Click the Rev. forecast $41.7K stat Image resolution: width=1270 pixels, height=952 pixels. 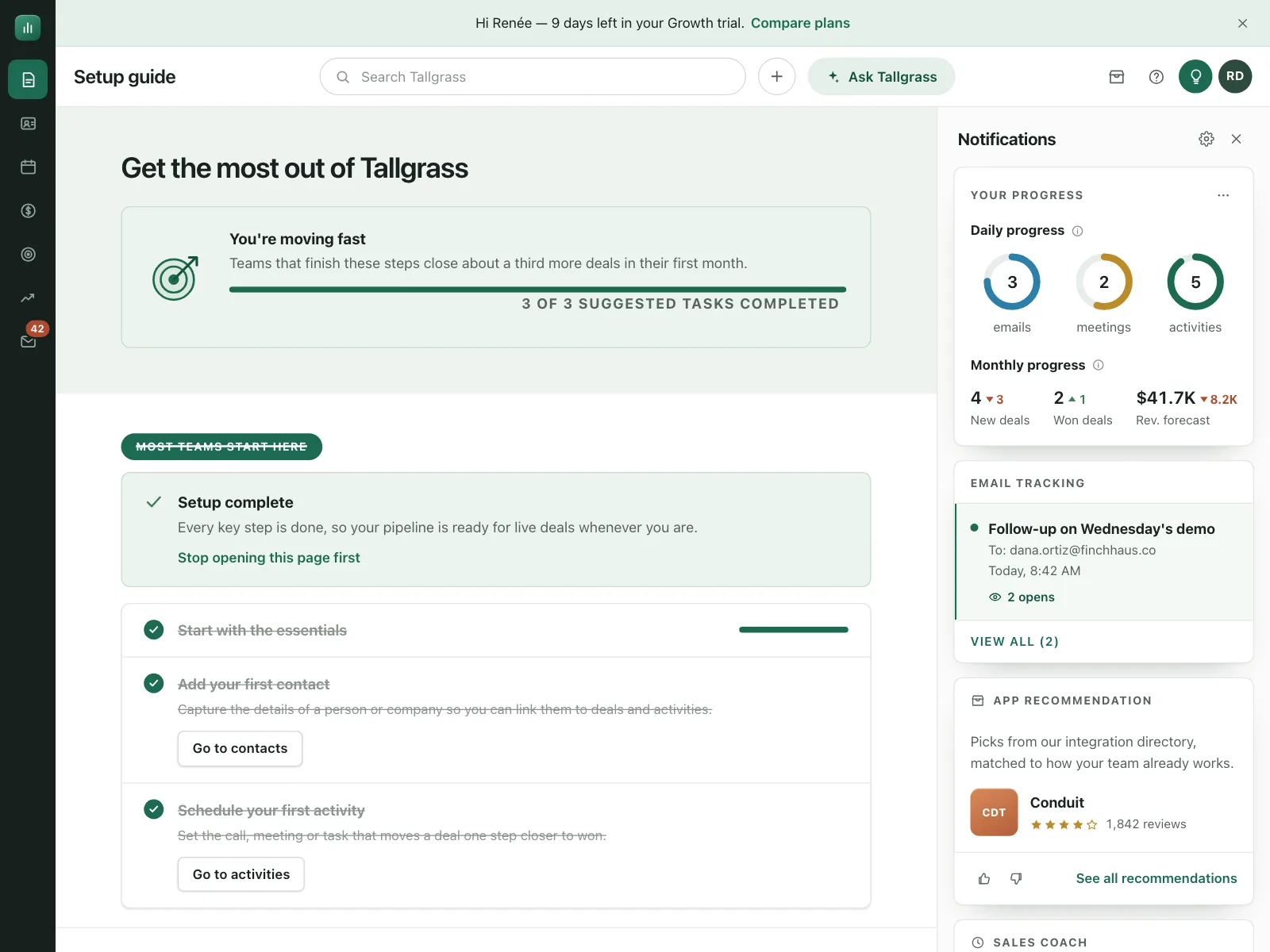[1187, 408]
